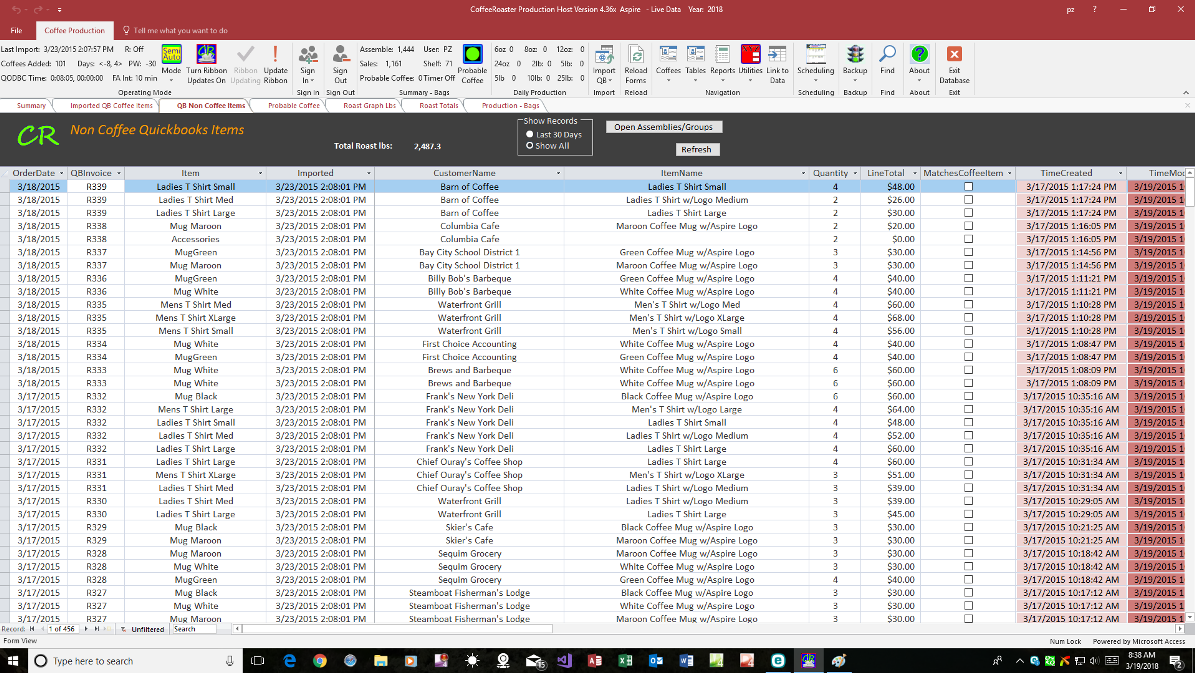1195x673 pixels.
Task: Open Outlook from the taskbar
Action: [655, 661]
